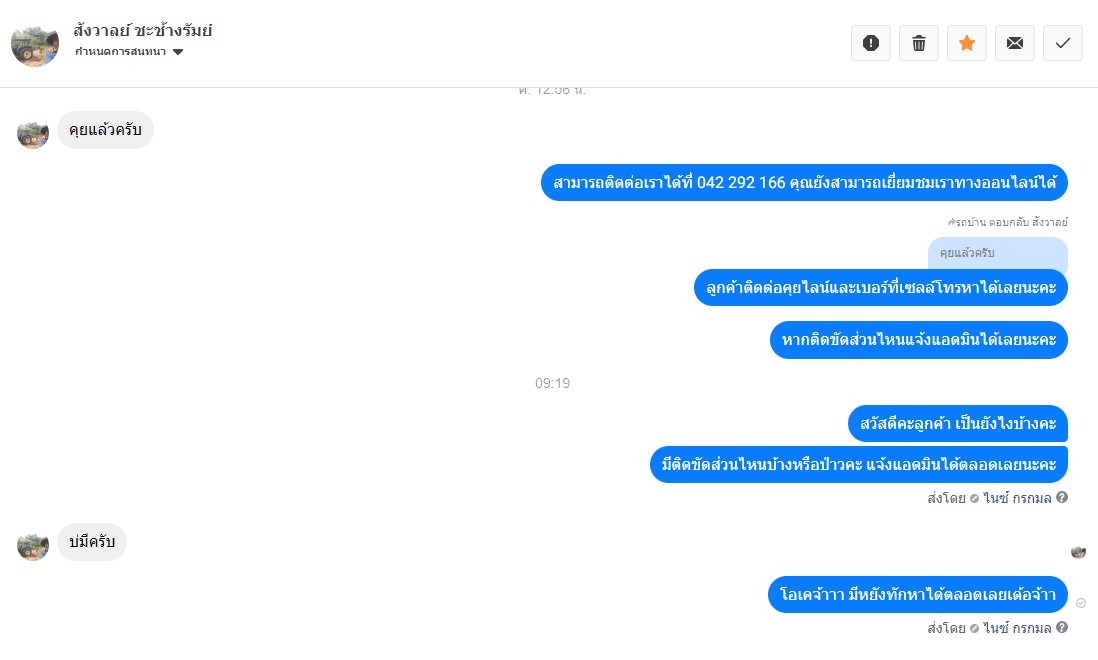This screenshot has width=1098, height=660.
Task: Click the 09:19 timestamp label
Action: click(x=553, y=383)
